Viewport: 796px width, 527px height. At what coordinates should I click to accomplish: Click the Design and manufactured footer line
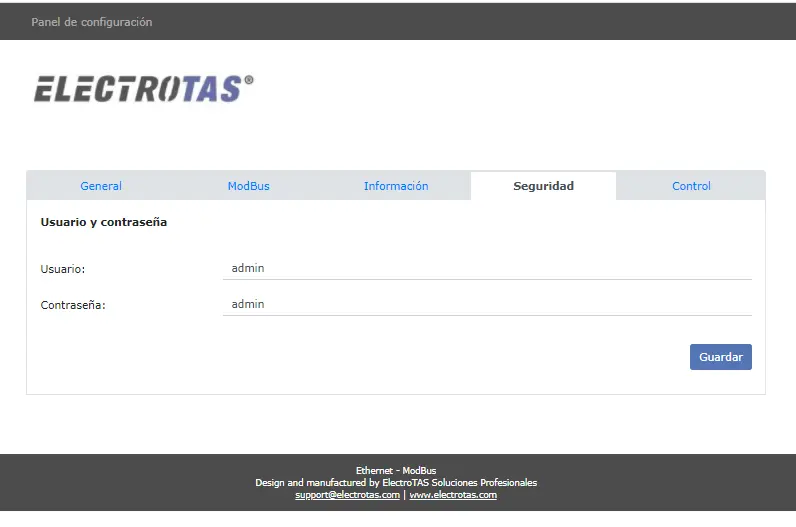tap(396, 482)
